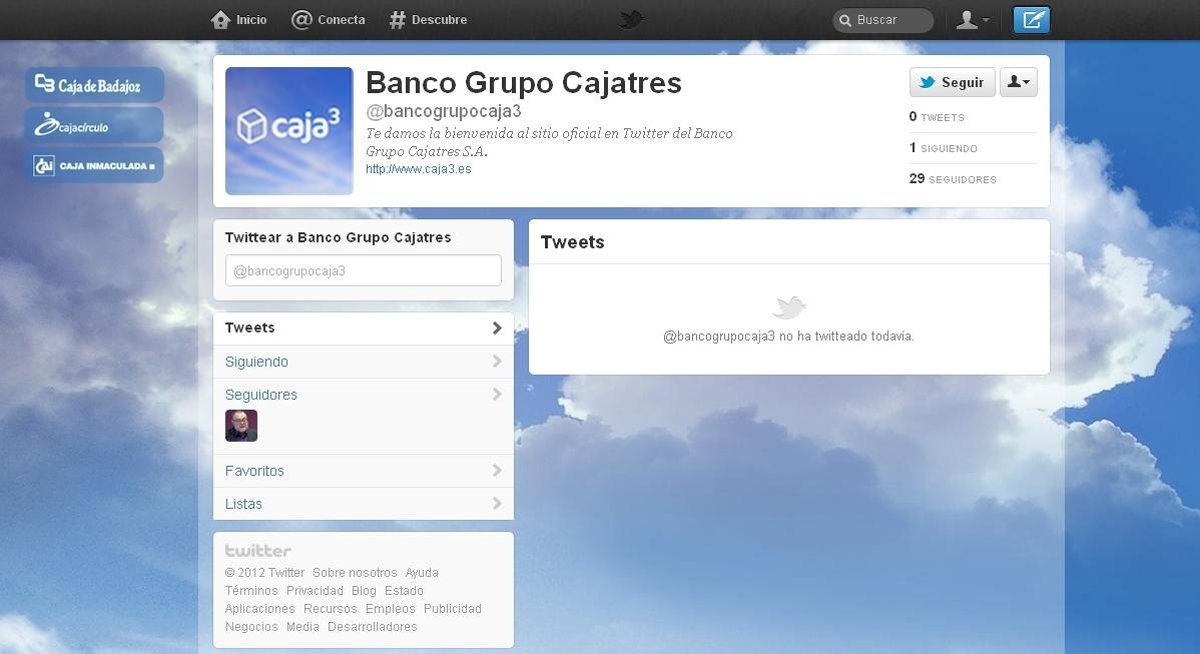Expand the Siguiendo list arrow
This screenshot has width=1200, height=654.
[x=497, y=362]
